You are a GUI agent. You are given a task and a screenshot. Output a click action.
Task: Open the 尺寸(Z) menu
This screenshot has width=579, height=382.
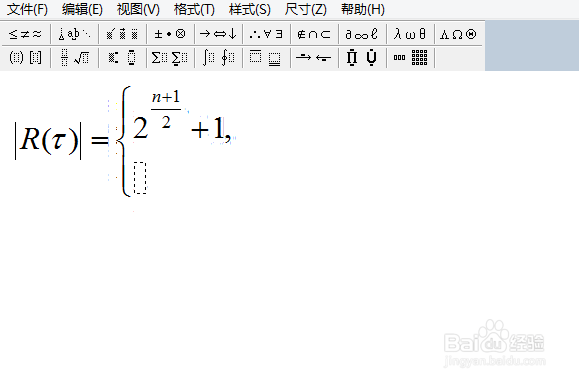point(306,9)
